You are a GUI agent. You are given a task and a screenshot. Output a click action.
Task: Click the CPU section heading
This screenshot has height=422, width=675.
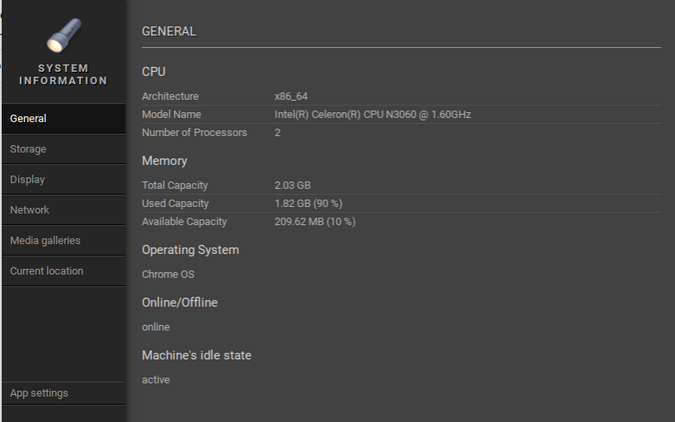point(154,72)
